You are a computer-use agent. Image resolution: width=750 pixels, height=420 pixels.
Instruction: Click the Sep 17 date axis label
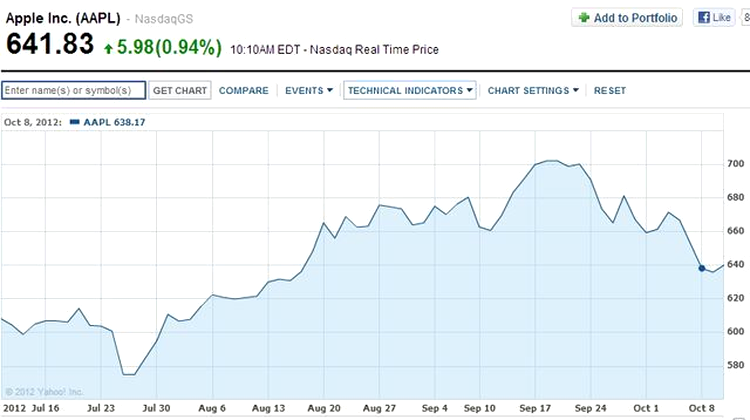click(535, 409)
